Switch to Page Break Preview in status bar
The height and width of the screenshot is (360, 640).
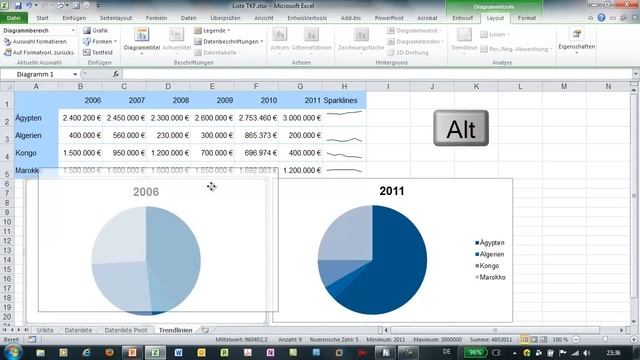click(x=543, y=339)
